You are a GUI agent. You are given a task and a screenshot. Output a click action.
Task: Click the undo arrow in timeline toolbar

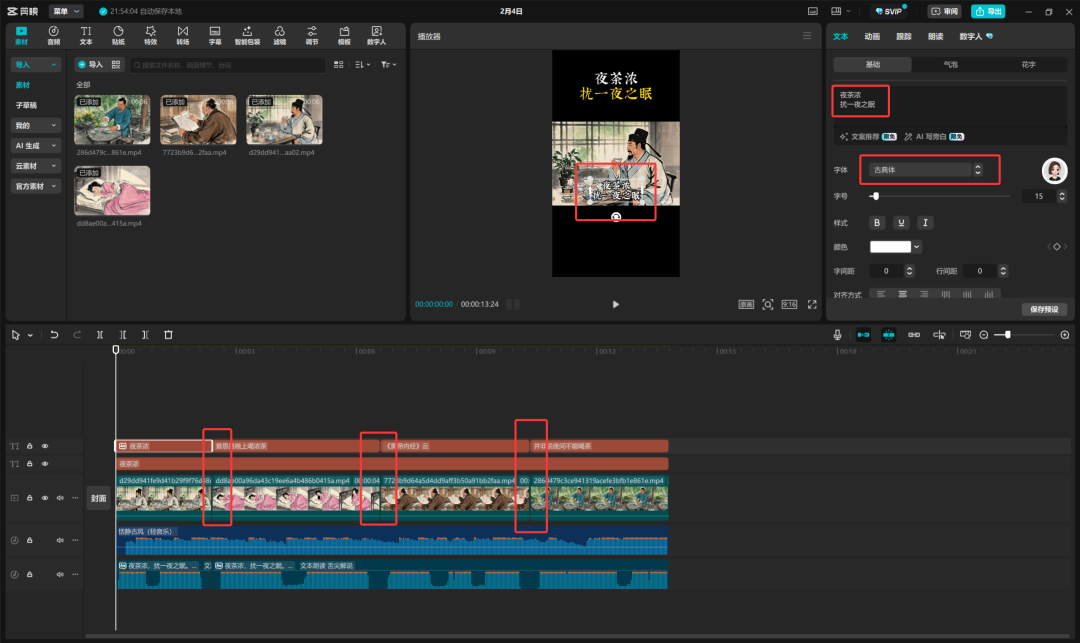54,335
